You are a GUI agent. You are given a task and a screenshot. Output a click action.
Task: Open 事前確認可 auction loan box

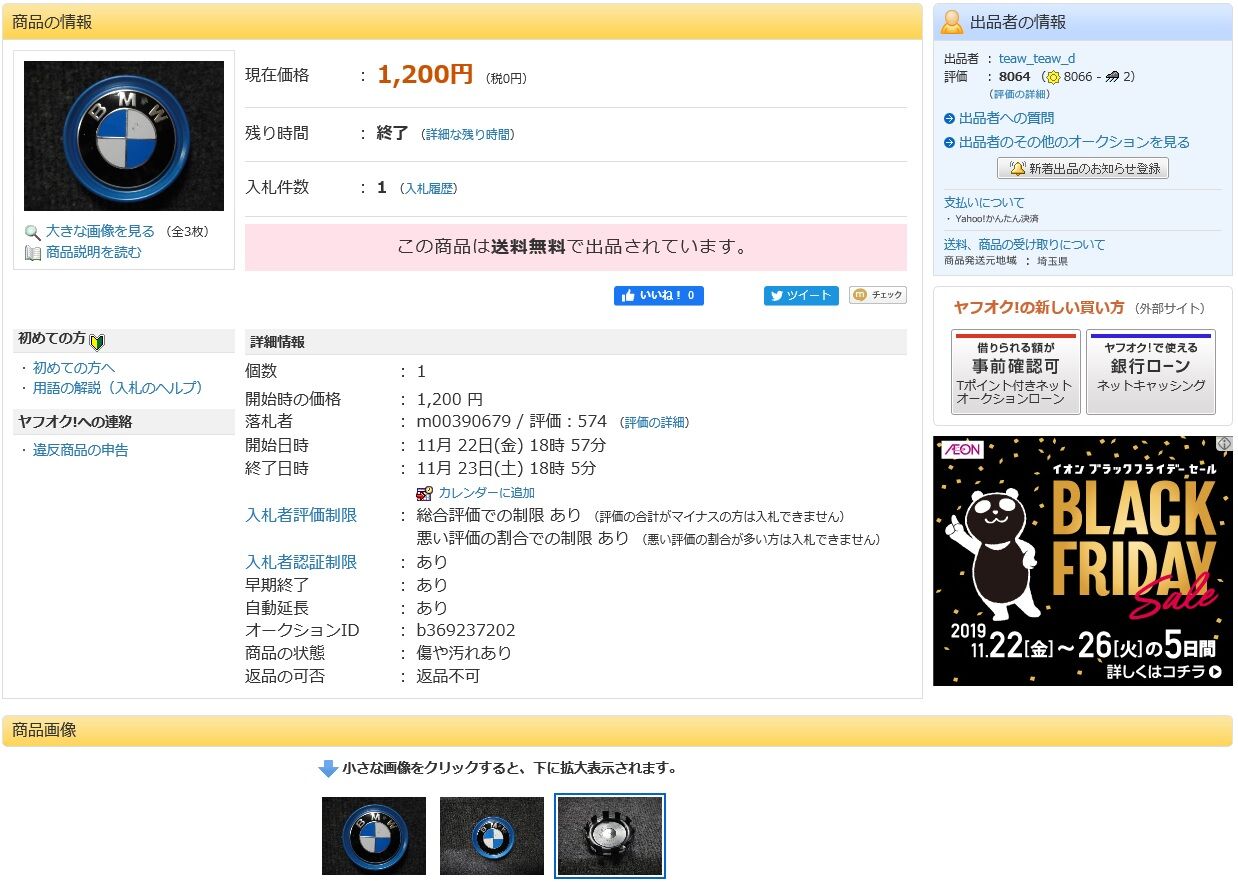pyautogui.click(x=1015, y=372)
